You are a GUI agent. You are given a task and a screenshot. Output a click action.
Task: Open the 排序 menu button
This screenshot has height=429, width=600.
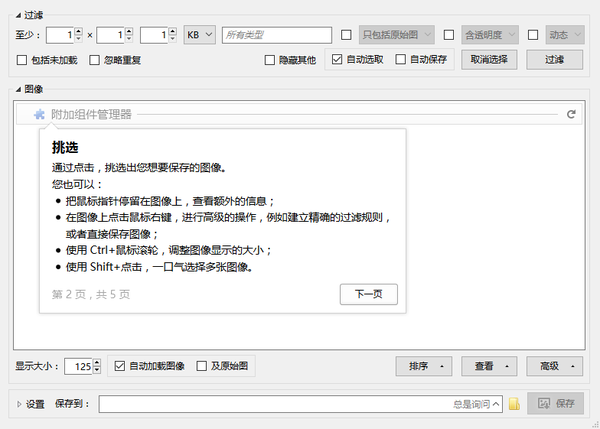(424, 366)
